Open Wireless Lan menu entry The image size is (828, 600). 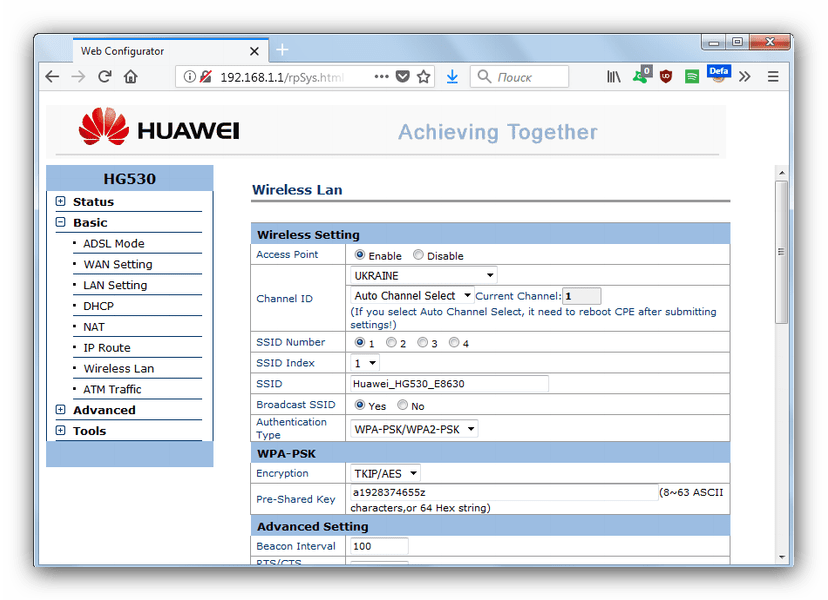click(118, 369)
